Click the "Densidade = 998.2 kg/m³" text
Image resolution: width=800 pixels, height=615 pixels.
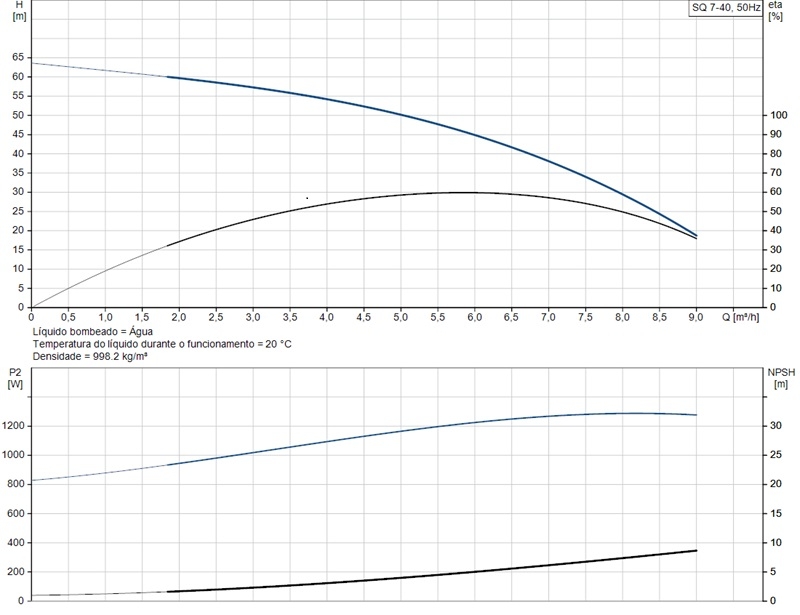[x=90, y=356]
